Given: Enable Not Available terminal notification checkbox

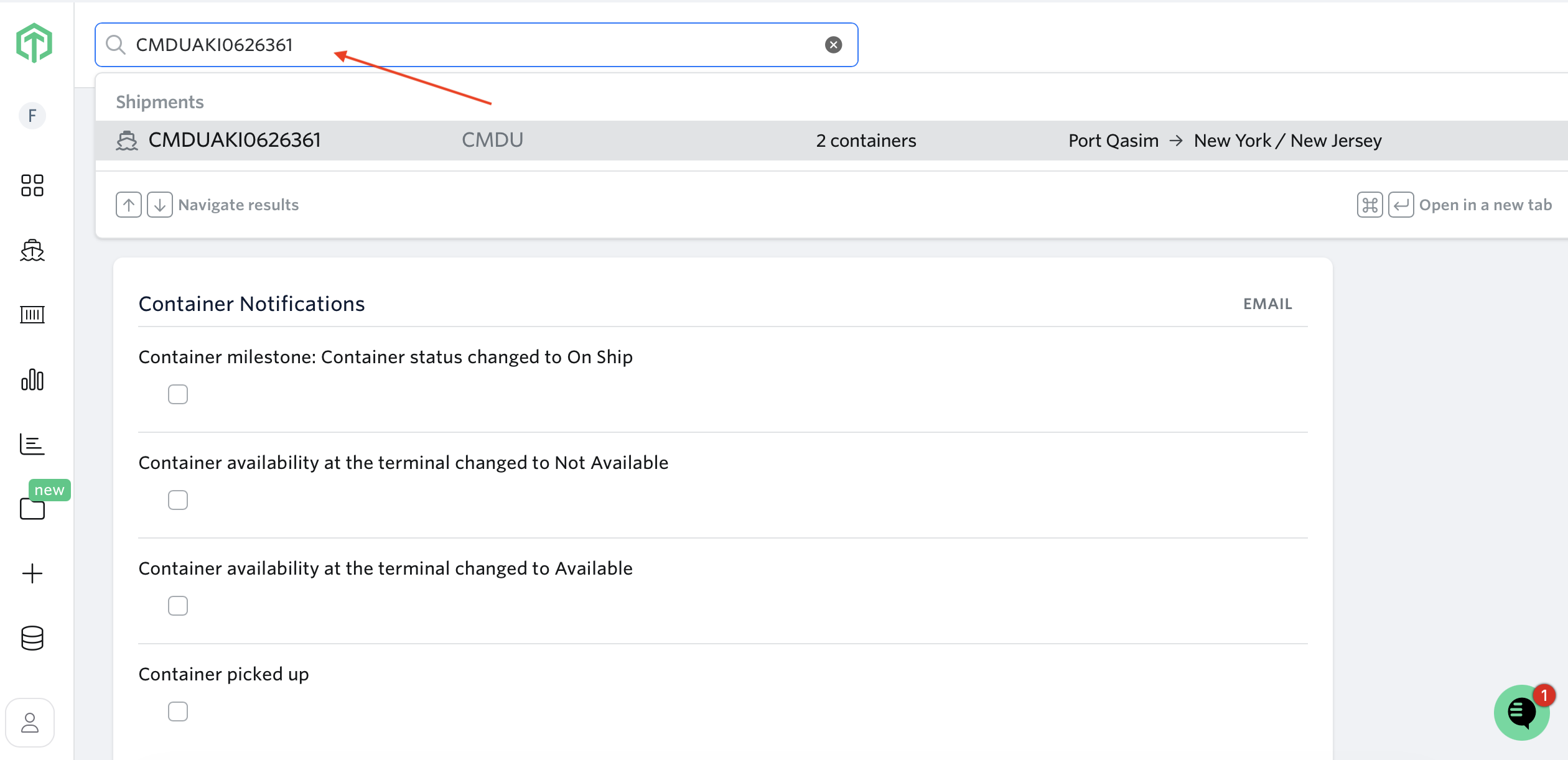Looking at the screenshot, I should 178,500.
